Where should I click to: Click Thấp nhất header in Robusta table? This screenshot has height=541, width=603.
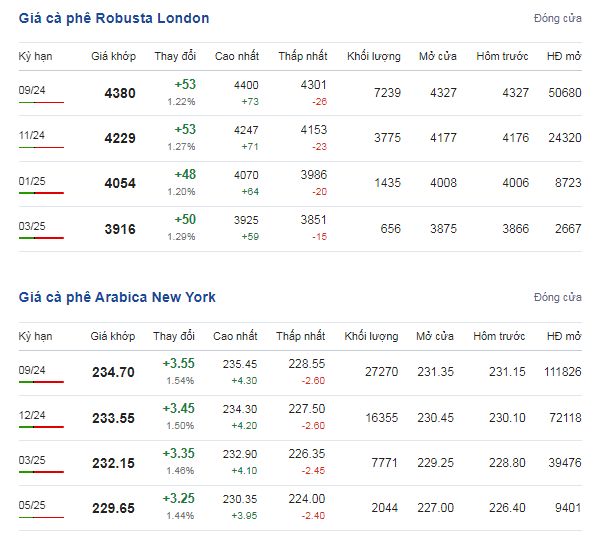pos(303,56)
